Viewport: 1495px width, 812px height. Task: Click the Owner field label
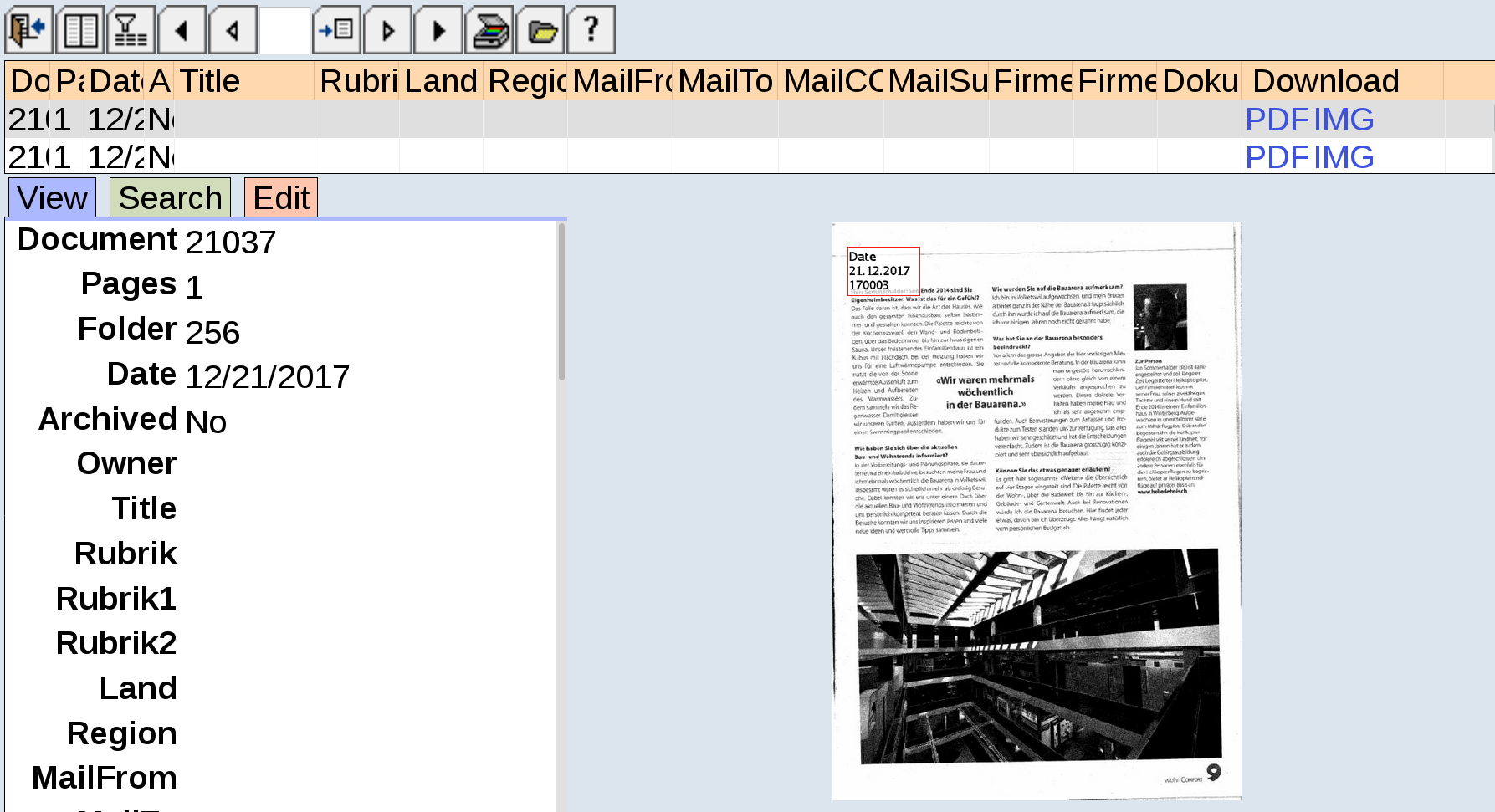tap(127, 463)
